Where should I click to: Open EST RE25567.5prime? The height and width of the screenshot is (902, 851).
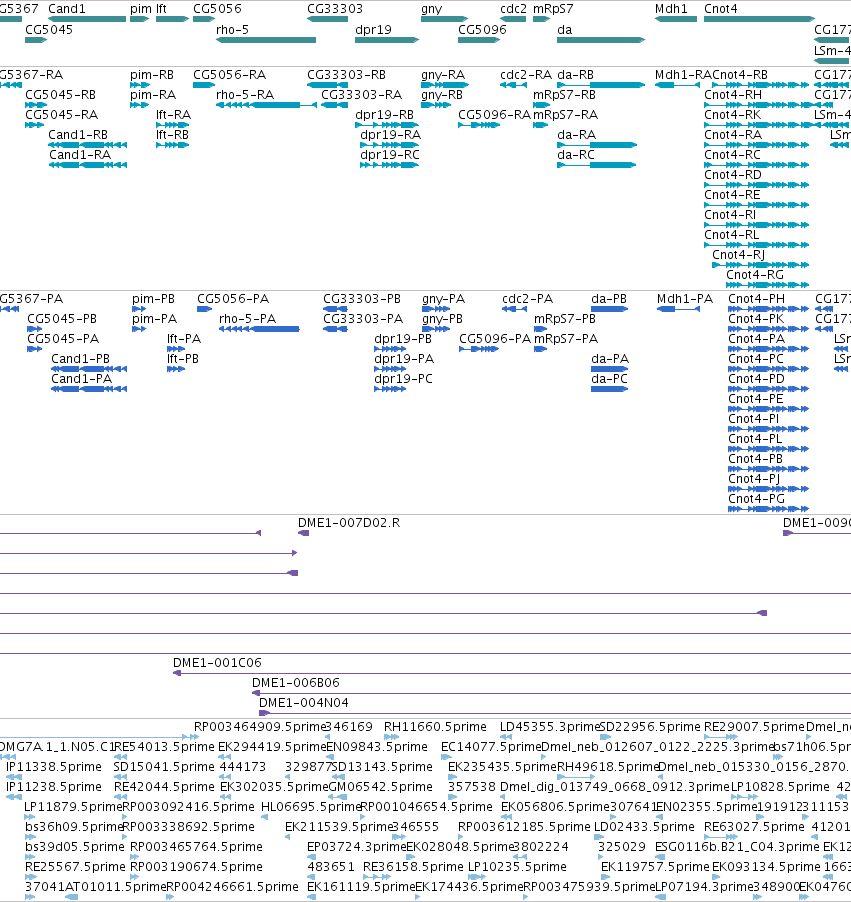pyautogui.click(x=75, y=866)
